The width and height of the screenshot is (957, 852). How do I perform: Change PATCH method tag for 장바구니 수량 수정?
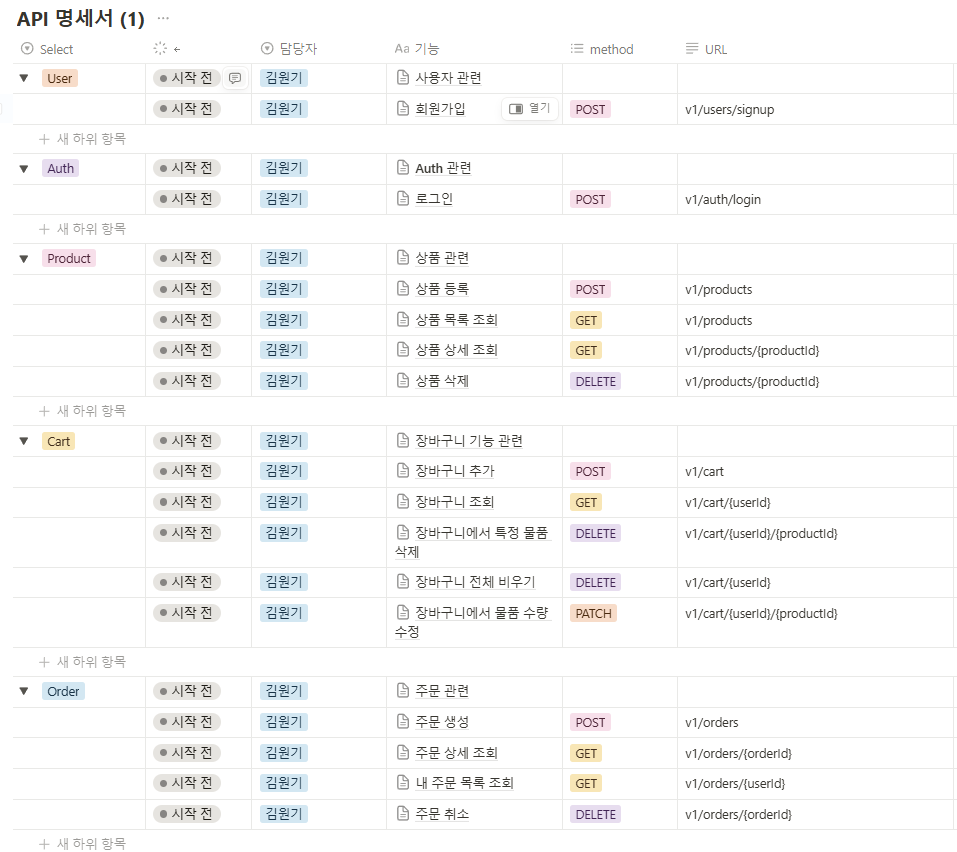593,613
